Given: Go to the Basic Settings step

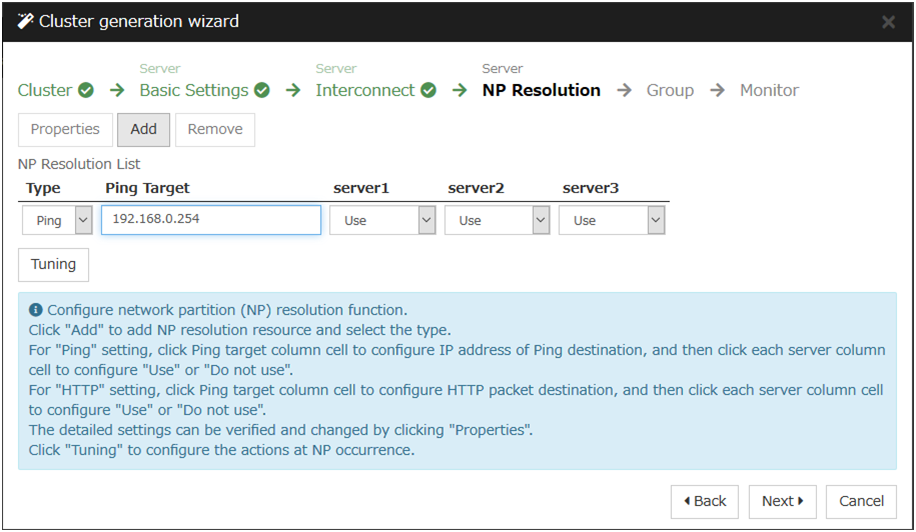Looking at the screenshot, I should [193, 90].
